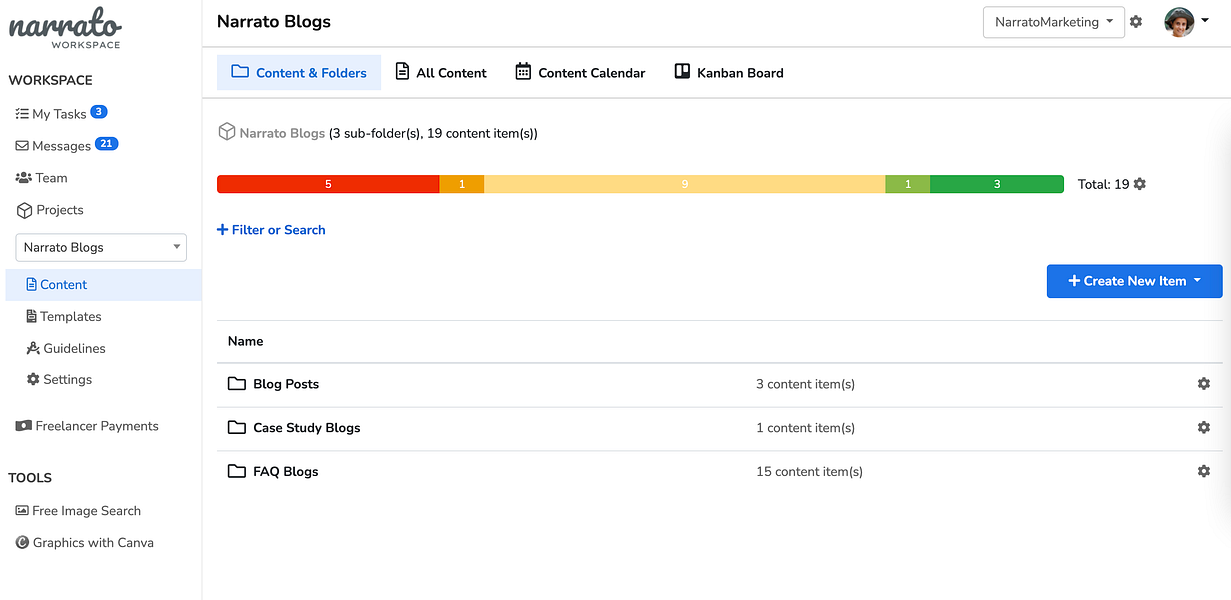Click the dark green status segment showing 3
Screen dimensions: 1231x600
coord(997,184)
